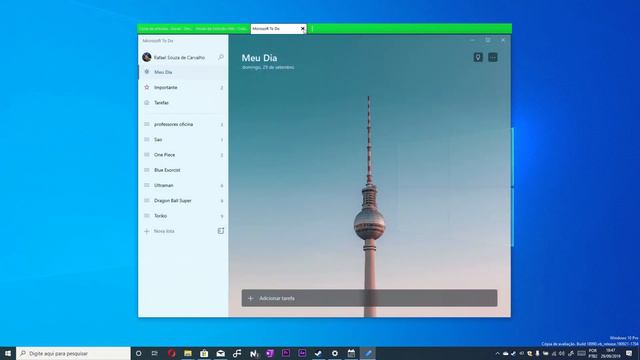This screenshot has width=640, height=360.
Task: Open the Mail app from the taskbar
Action: coord(220,353)
